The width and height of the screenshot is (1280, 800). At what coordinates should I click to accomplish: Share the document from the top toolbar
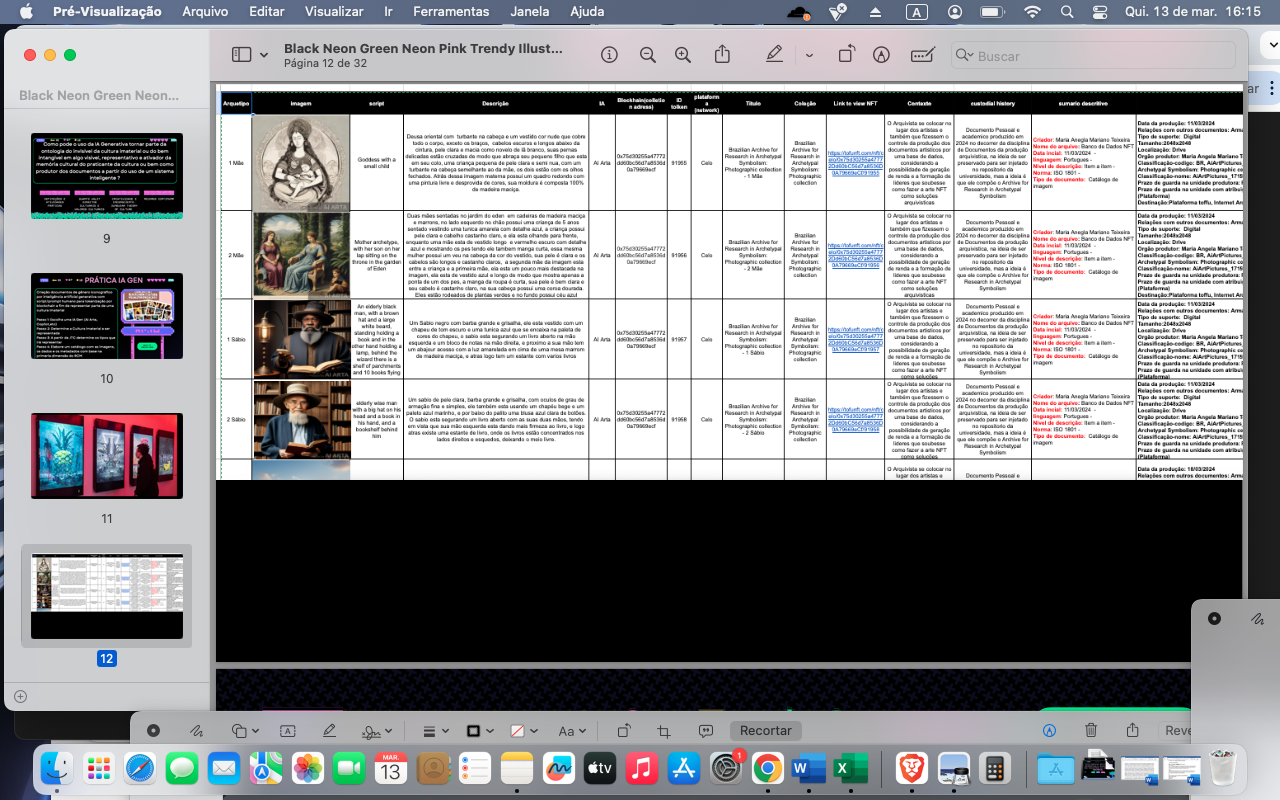coord(722,54)
